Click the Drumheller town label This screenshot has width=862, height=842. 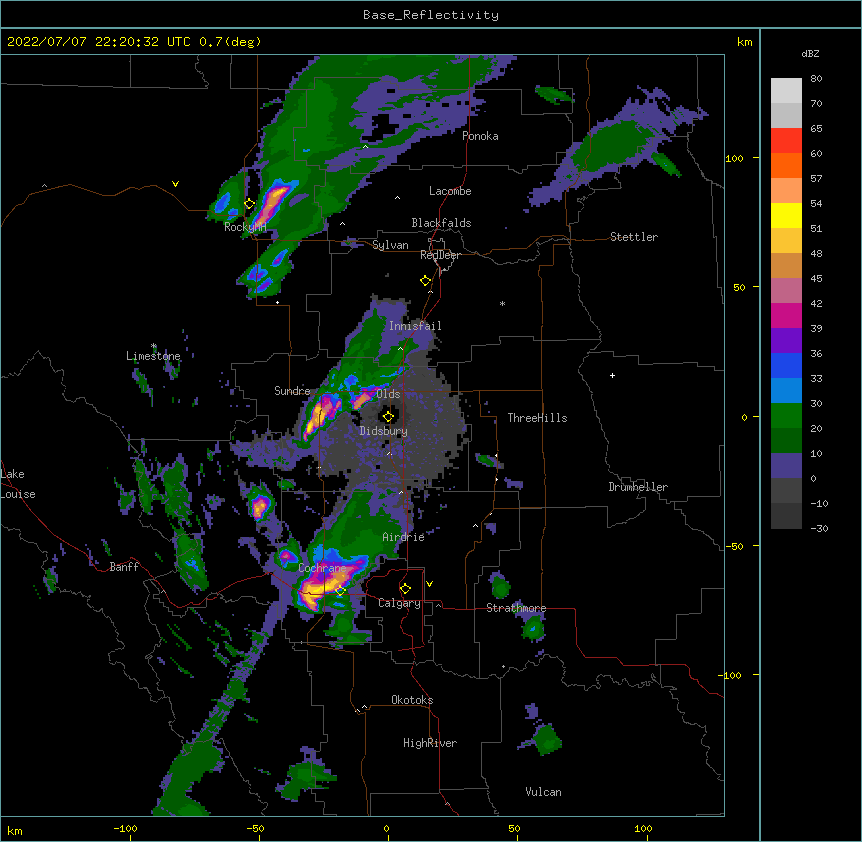(x=638, y=487)
